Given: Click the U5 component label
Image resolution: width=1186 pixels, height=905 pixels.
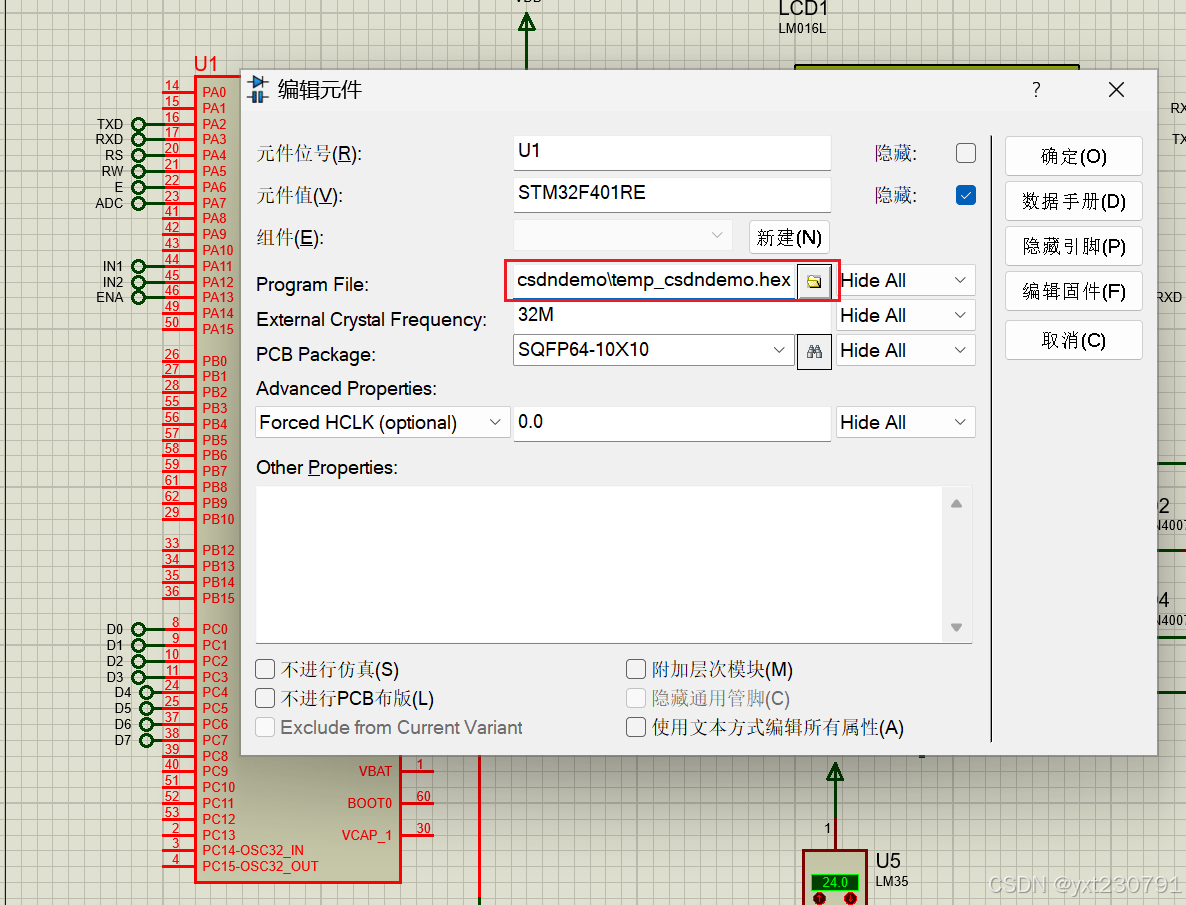Looking at the screenshot, I should (x=888, y=860).
